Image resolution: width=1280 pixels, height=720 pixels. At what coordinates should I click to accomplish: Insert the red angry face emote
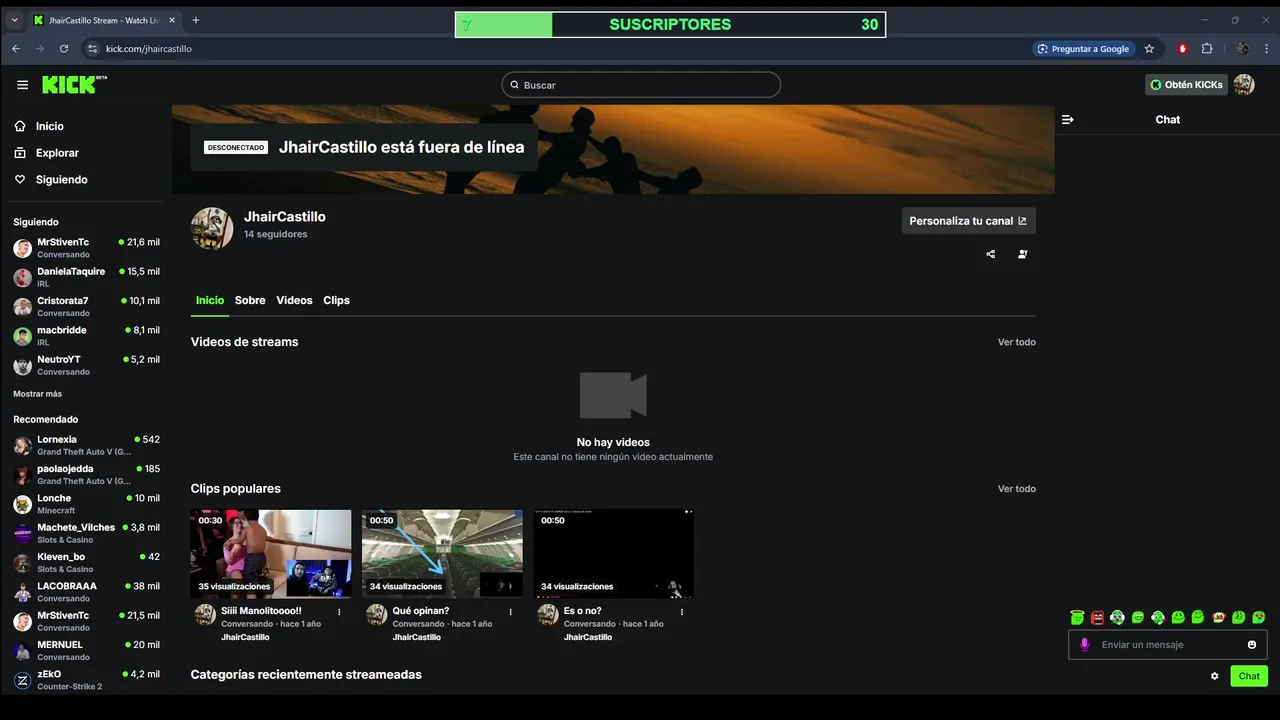1097,618
